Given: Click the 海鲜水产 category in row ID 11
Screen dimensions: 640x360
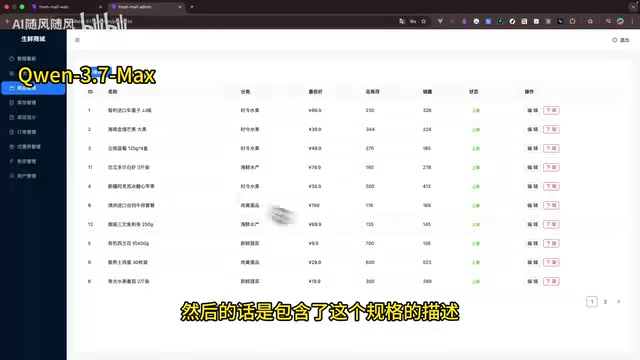Looking at the screenshot, I should [x=250, y=167].
